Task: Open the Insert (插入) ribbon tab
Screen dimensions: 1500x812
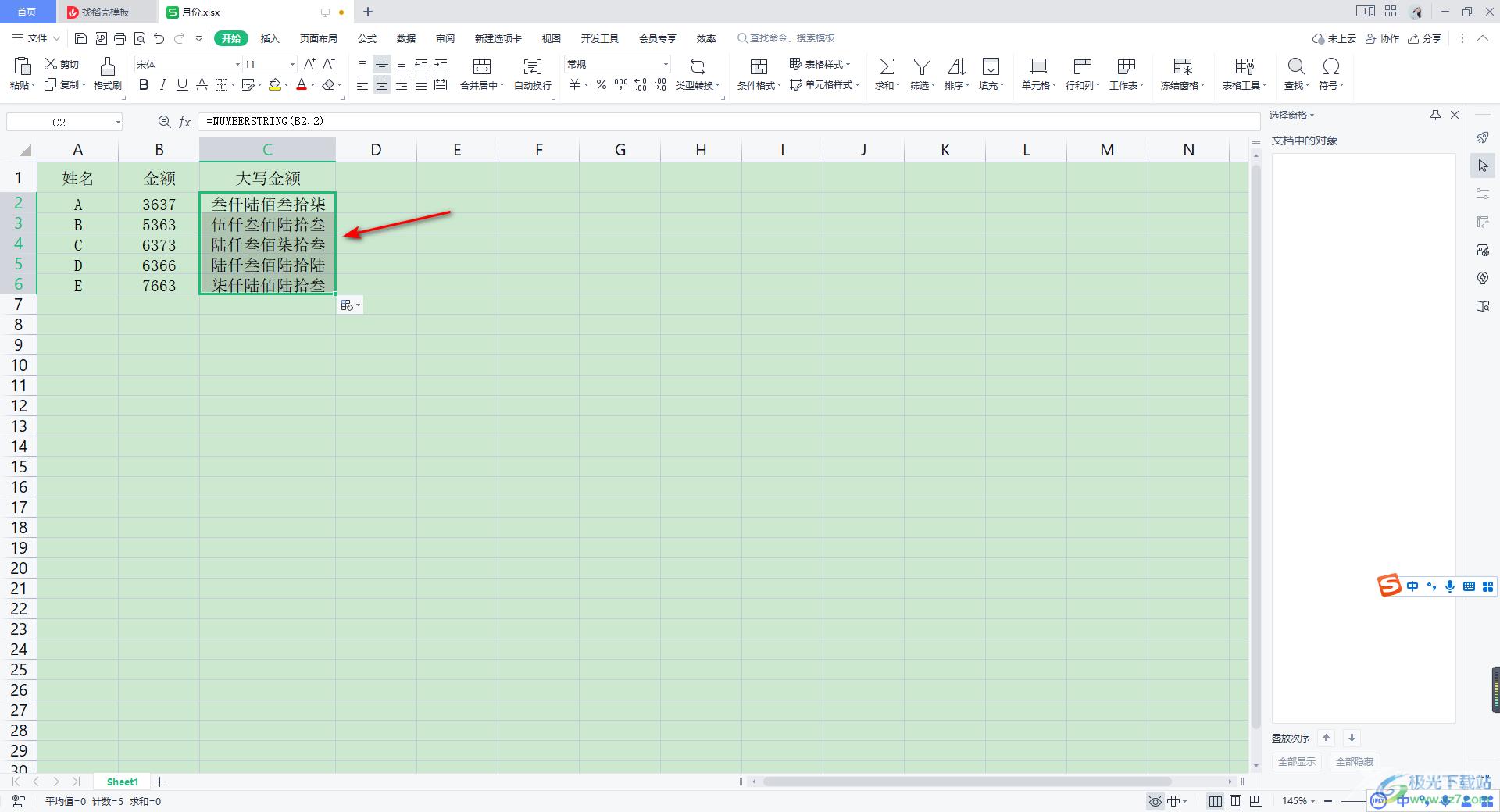Action: [270, 38]
